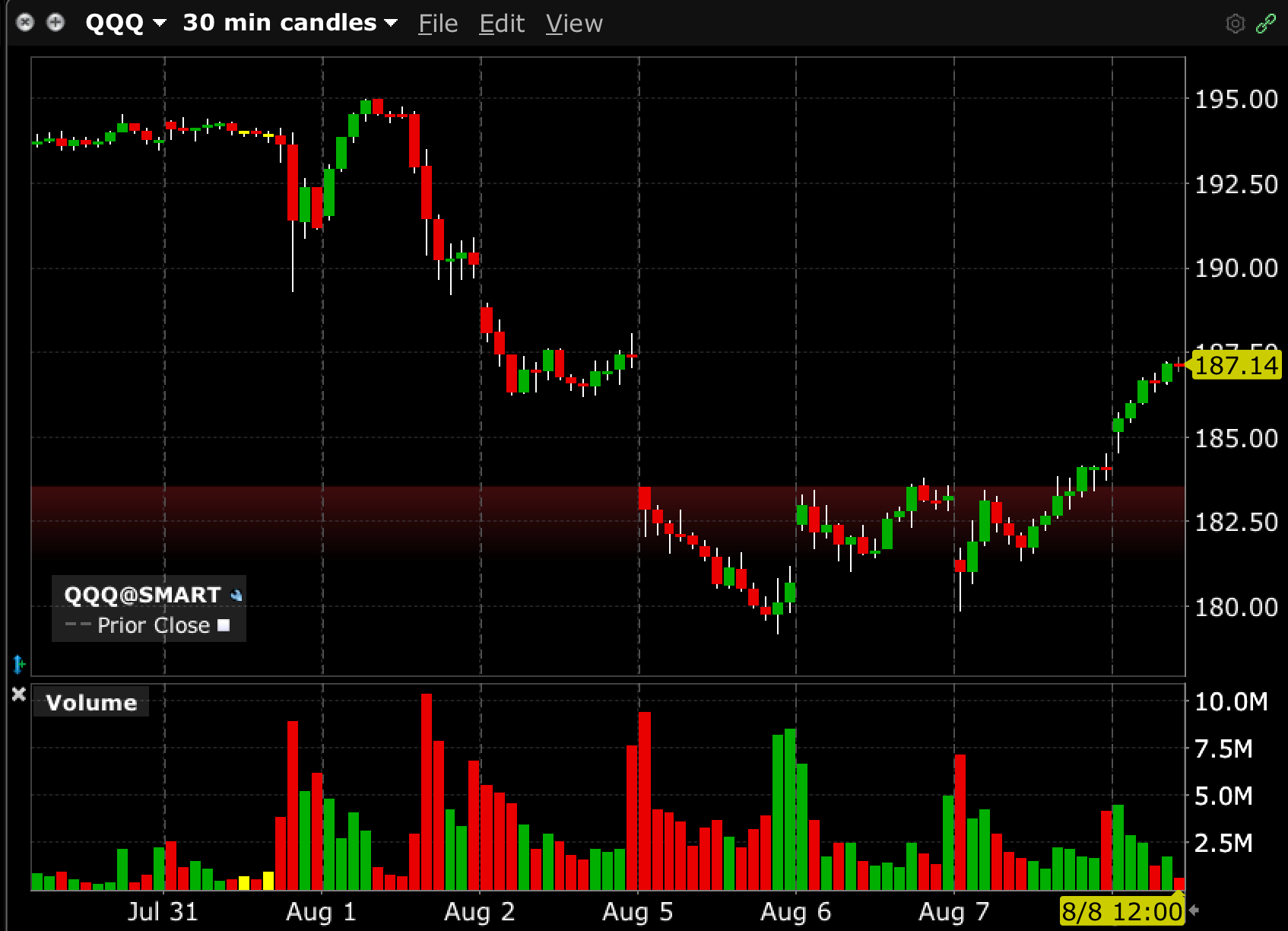Open the QQQ symbol dropdown

(x=125, y=23)
